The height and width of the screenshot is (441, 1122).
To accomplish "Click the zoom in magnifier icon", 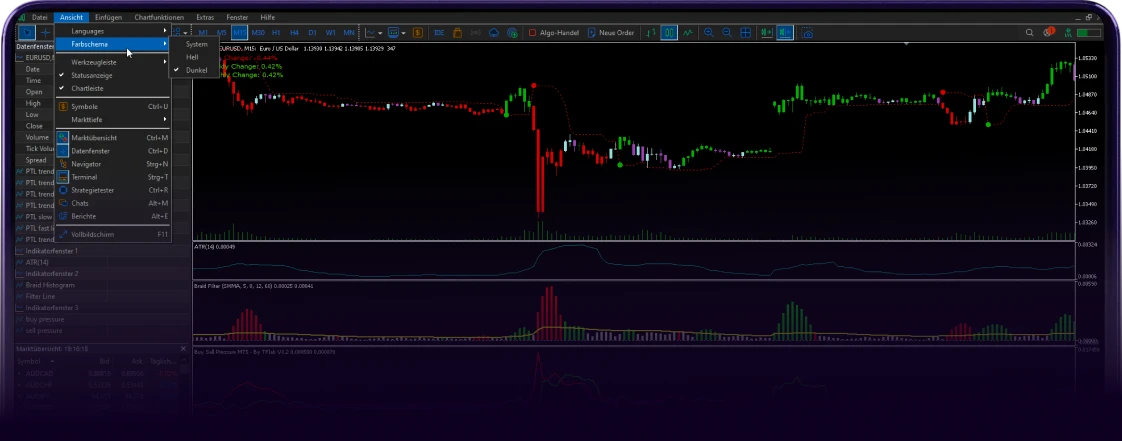I will pos(709,33).
